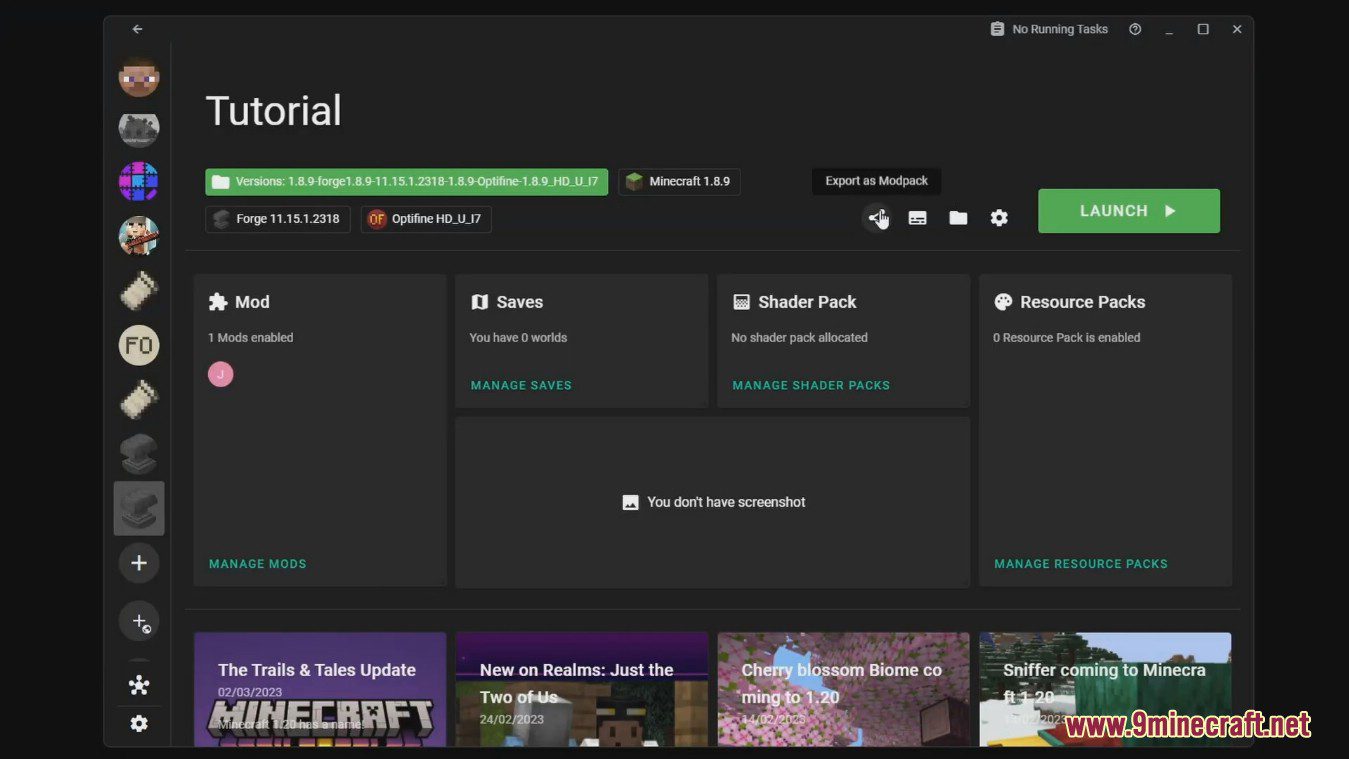The height and width of the screenshot is (759, 1349).
Task: Click the plus button to add instance
Action: pos(139,563)
